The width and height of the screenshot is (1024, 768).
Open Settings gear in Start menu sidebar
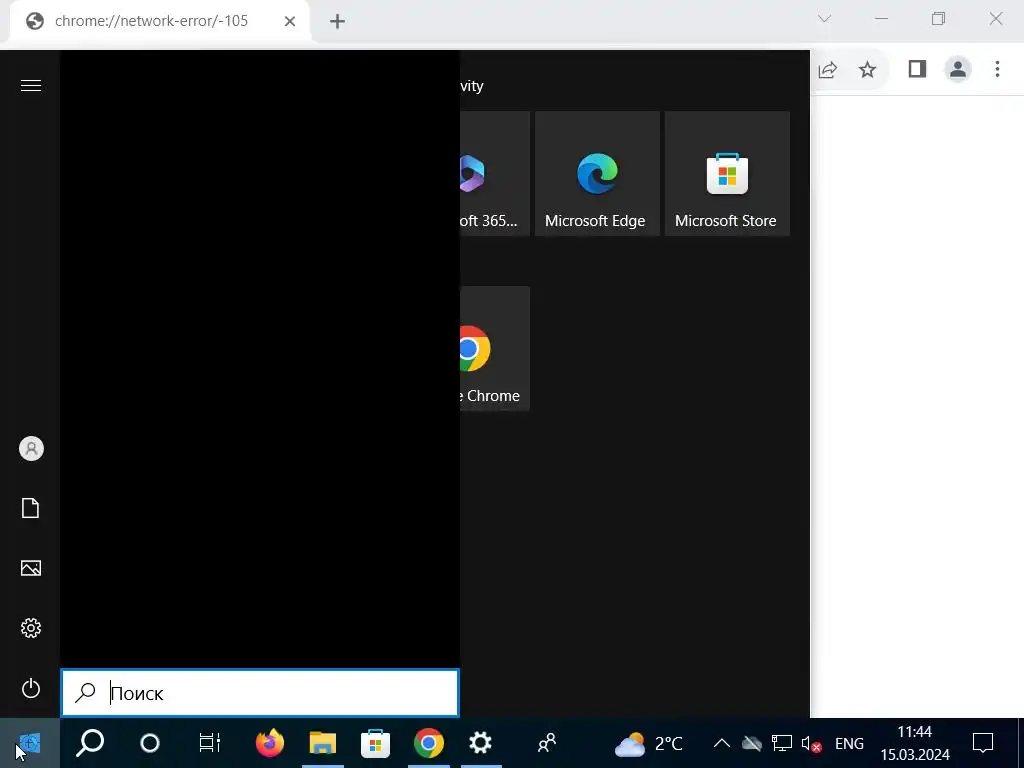pyautogui.click(x=31, y=628)
